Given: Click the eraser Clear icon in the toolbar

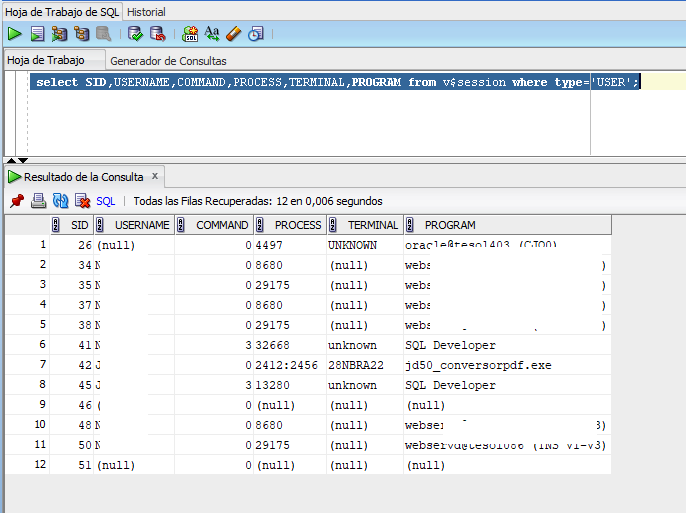Looking at the screenshot, I should (x=234, y=34).
